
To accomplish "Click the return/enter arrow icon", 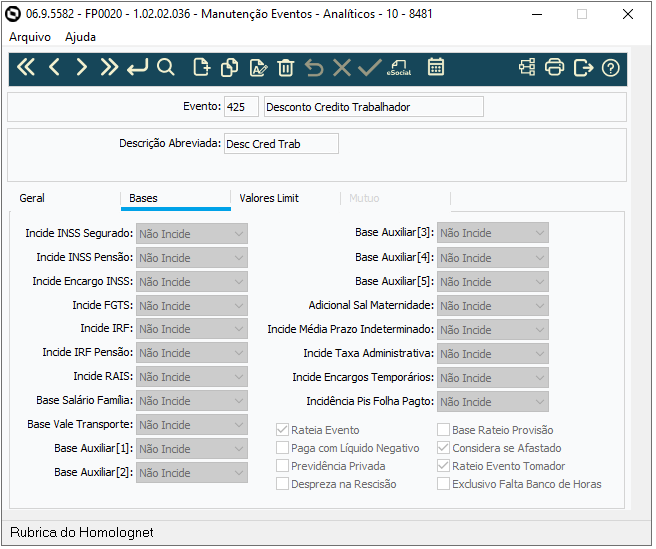I will pos(138,67).
